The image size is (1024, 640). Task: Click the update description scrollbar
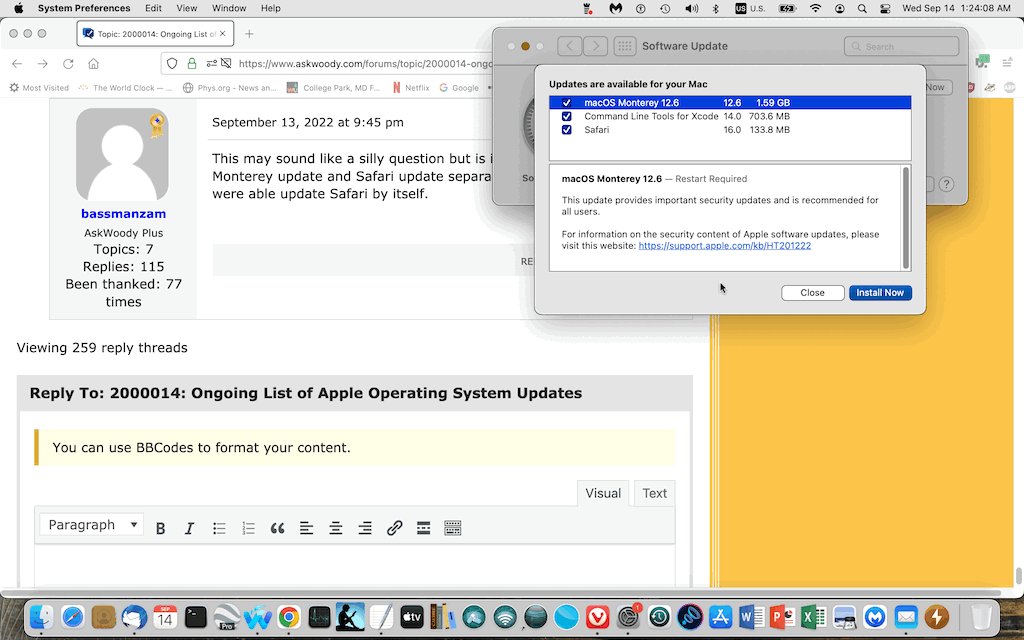click(906, 218)
